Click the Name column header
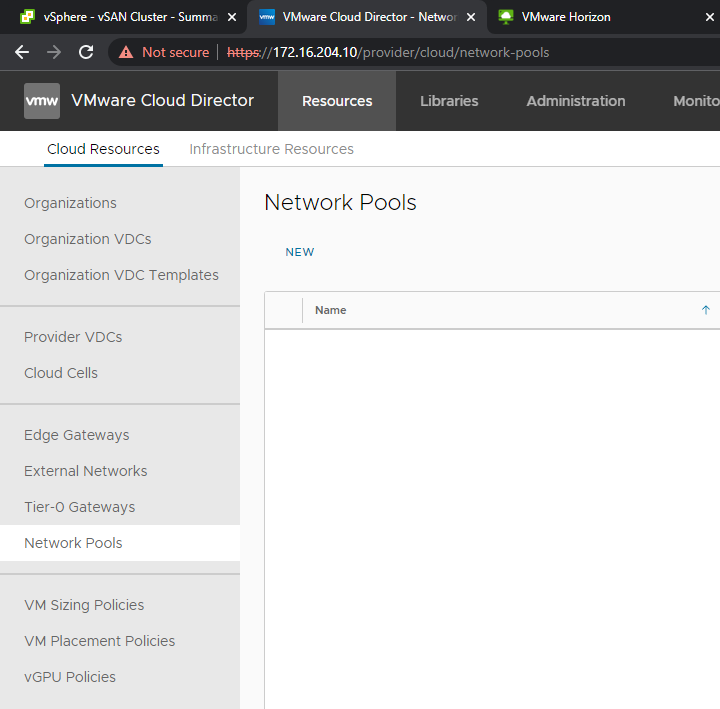Image resolution: width=720 pixels, height=709 pixels. (331, 310)
